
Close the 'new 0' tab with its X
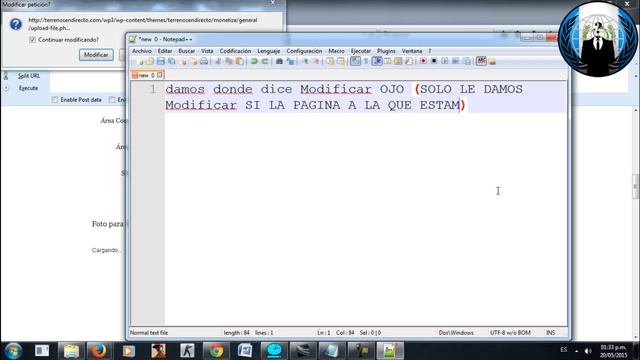click(x=160, y=75)
